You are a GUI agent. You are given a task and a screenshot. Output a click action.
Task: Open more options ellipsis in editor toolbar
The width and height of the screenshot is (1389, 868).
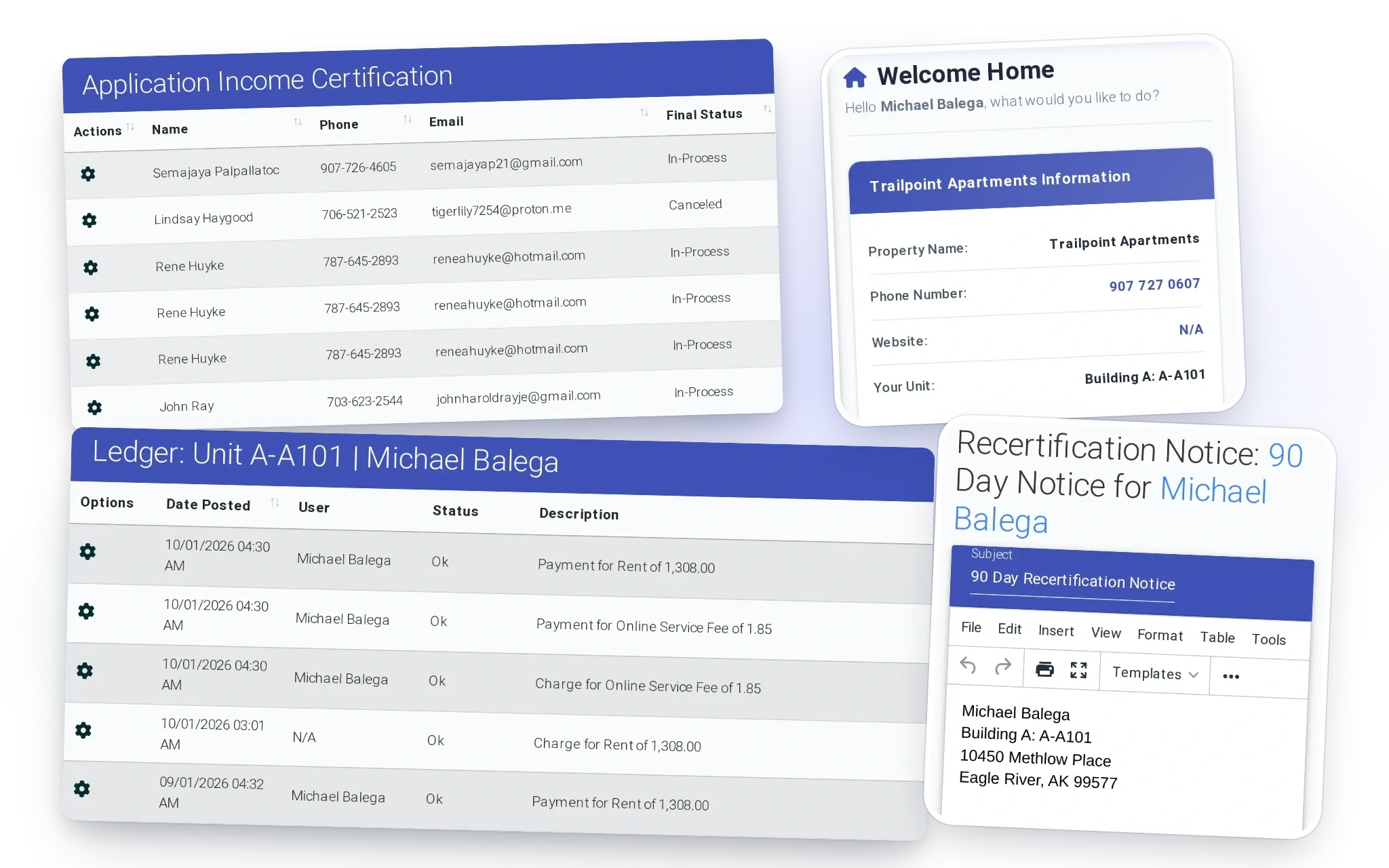coord(1231,676)
